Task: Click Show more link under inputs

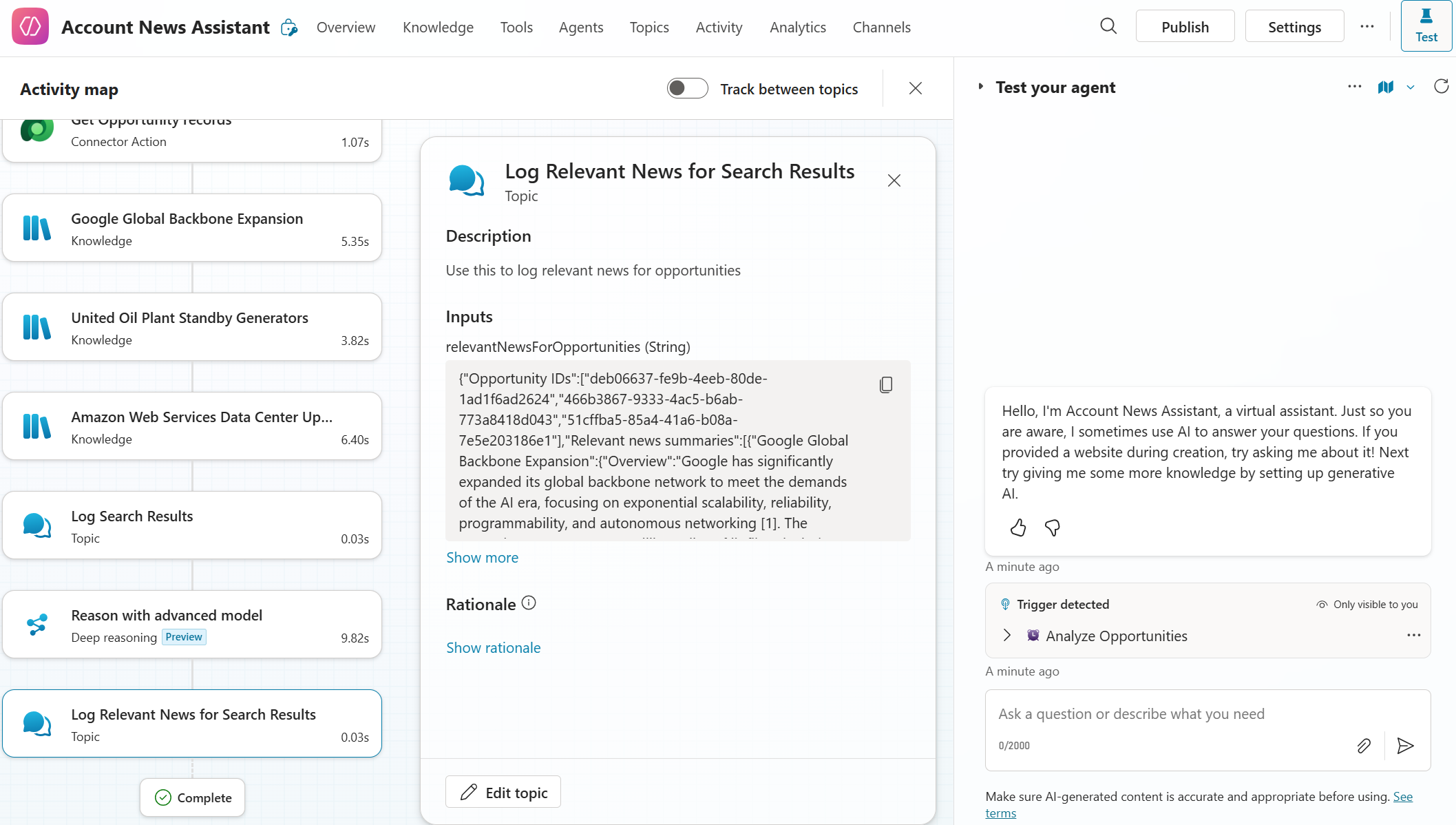Action: (x=482, y=558)
